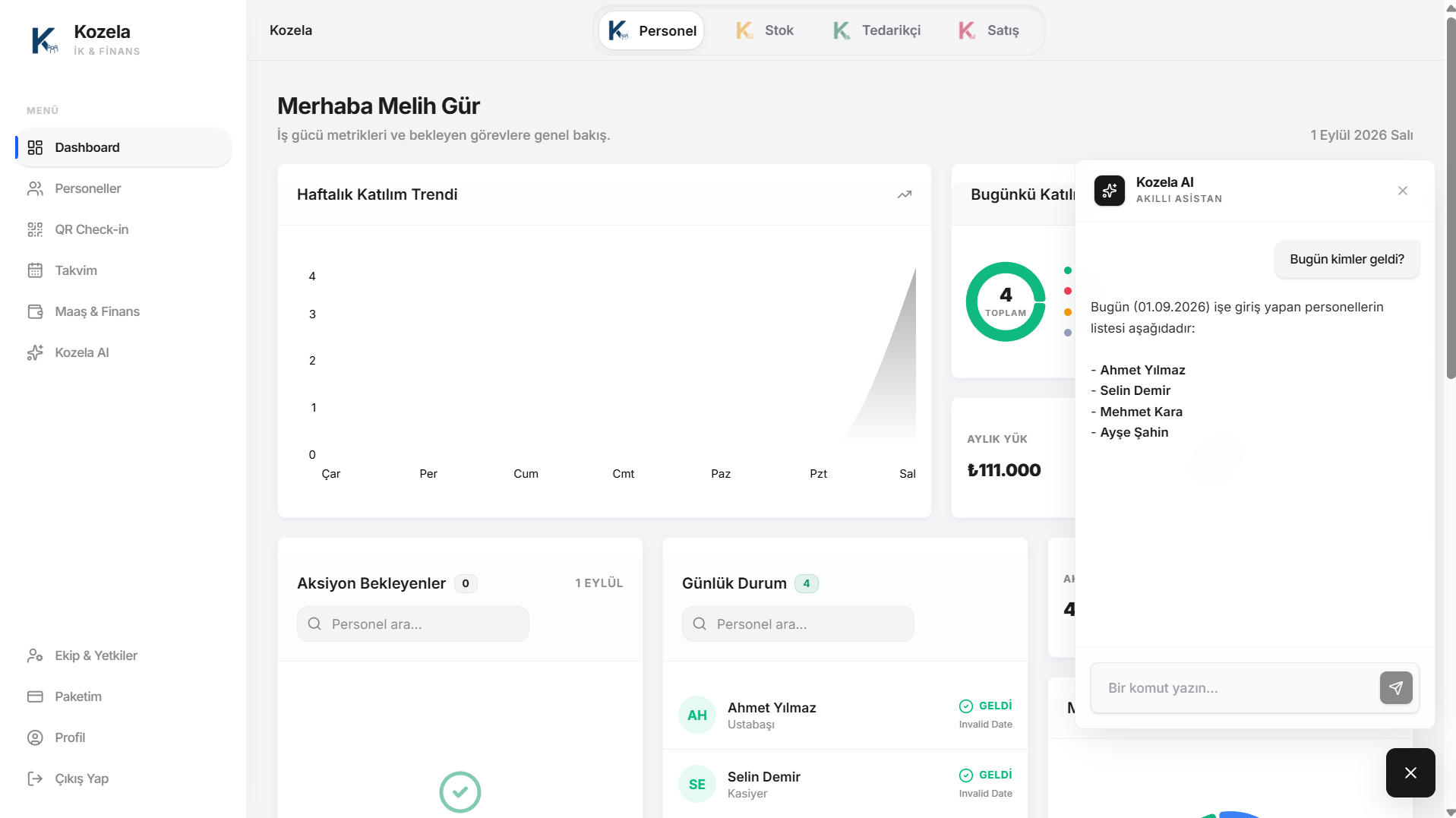Click the Ekip & Yetkiler users icon
This screenshot has height=818, width=1456.
(35, 655)
